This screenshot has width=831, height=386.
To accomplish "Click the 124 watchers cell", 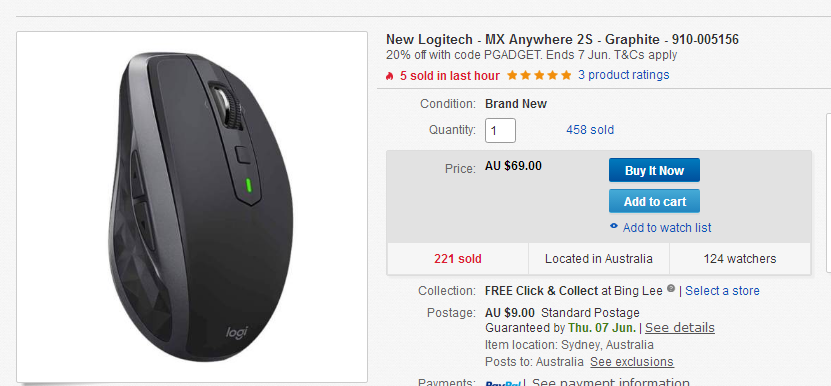I will (740, 259).
